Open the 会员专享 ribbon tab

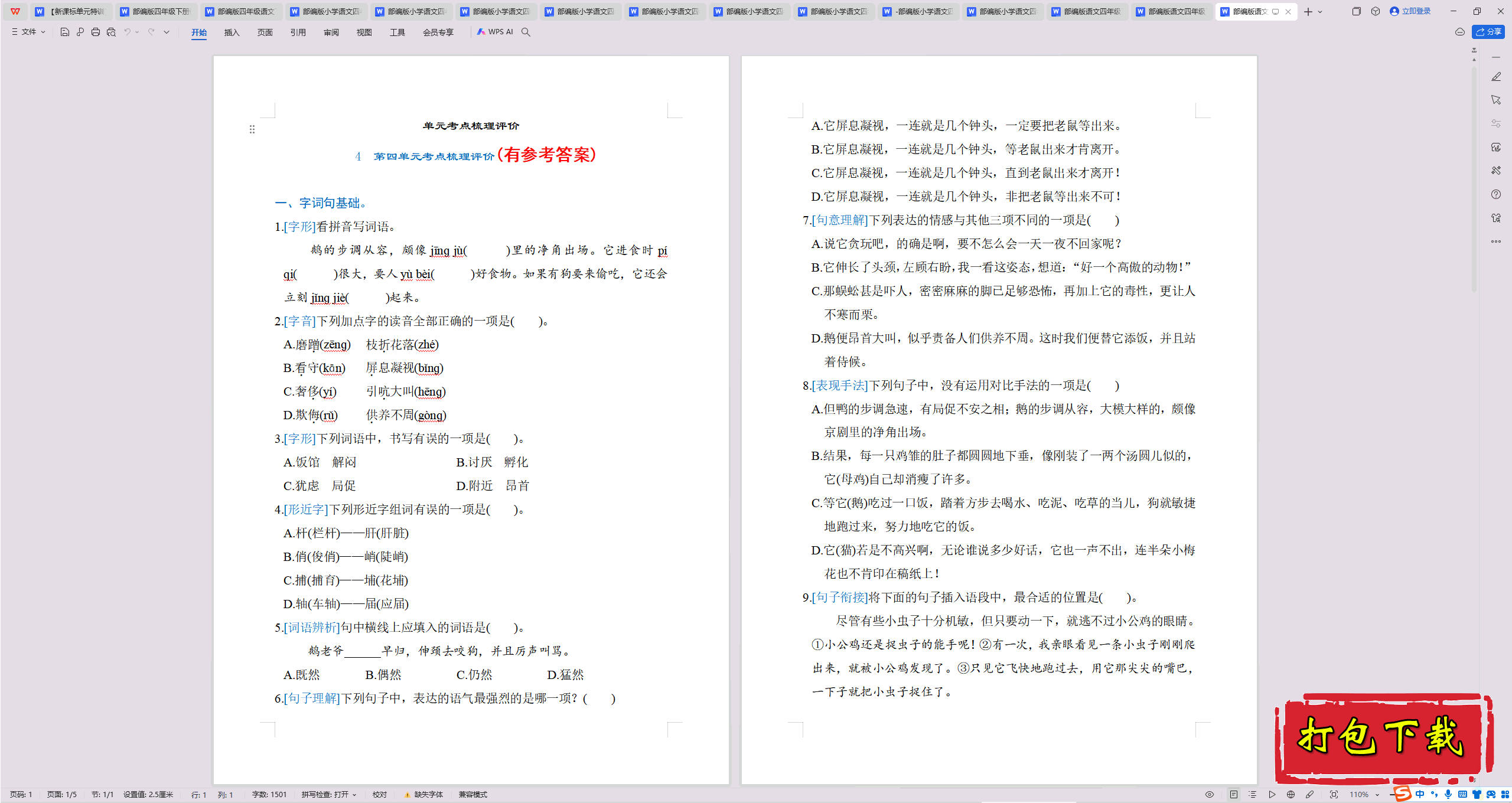pos(438,32)
